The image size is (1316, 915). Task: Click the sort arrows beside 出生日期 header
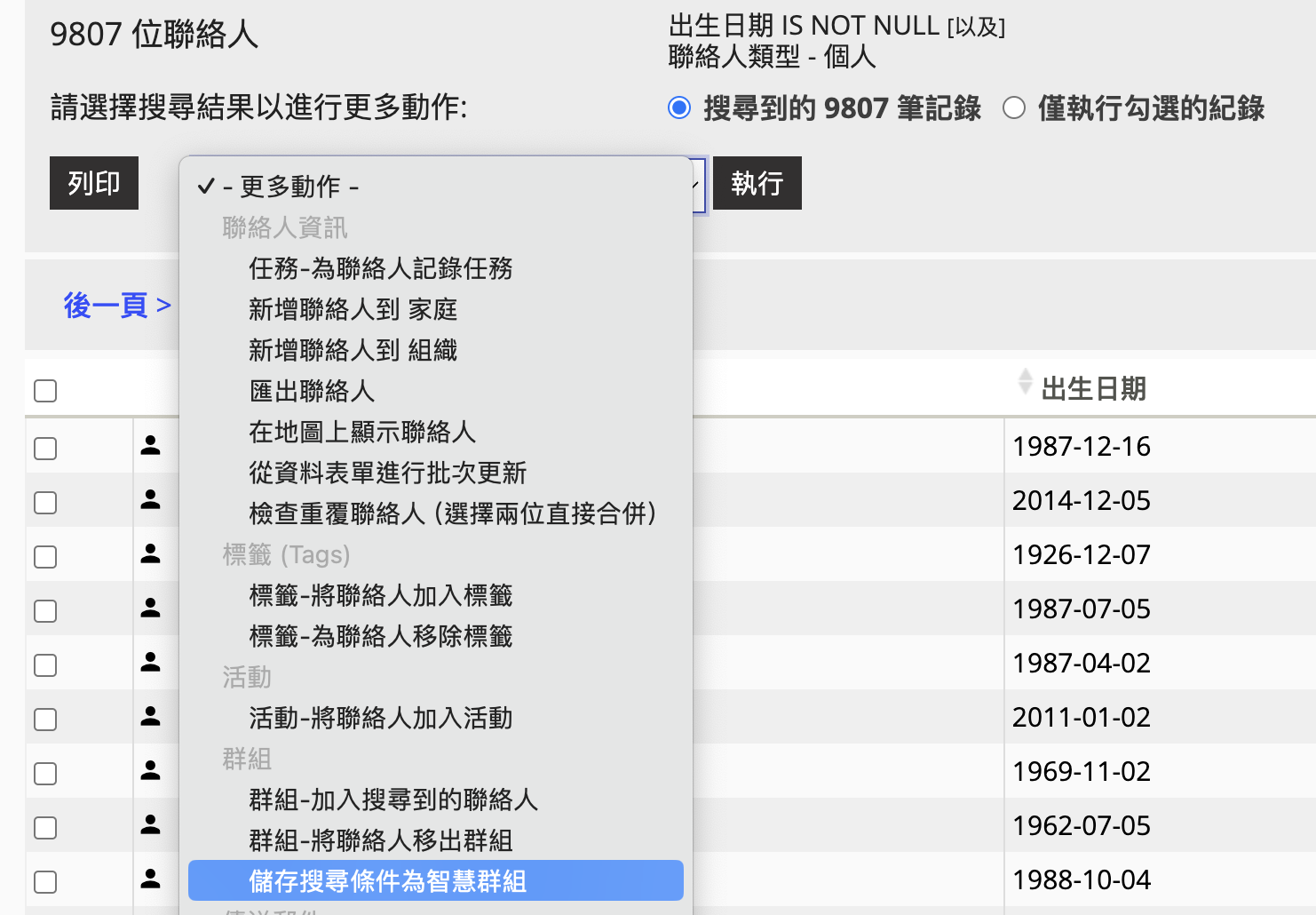tap(1025, 381)
